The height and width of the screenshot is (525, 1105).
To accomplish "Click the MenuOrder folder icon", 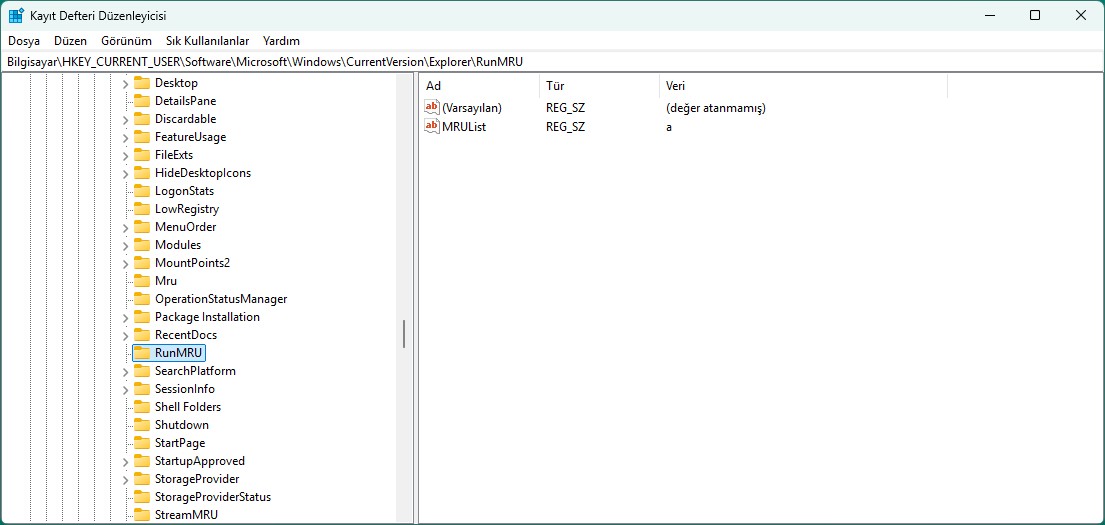I will point(142,227).
